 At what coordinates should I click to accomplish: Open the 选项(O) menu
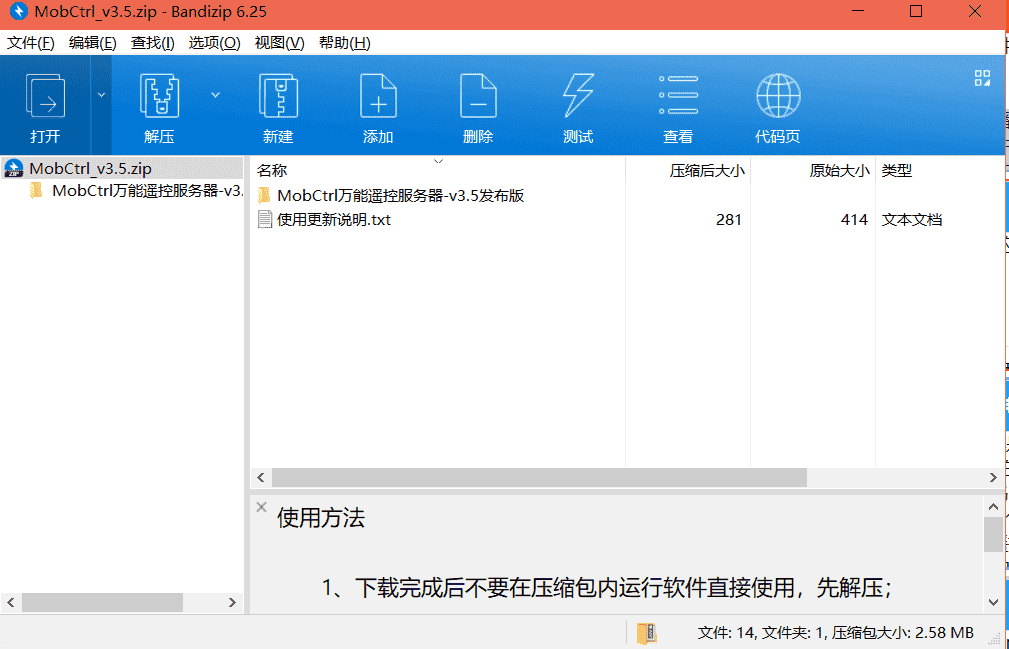pyautogui.click(x=214, y=43)
